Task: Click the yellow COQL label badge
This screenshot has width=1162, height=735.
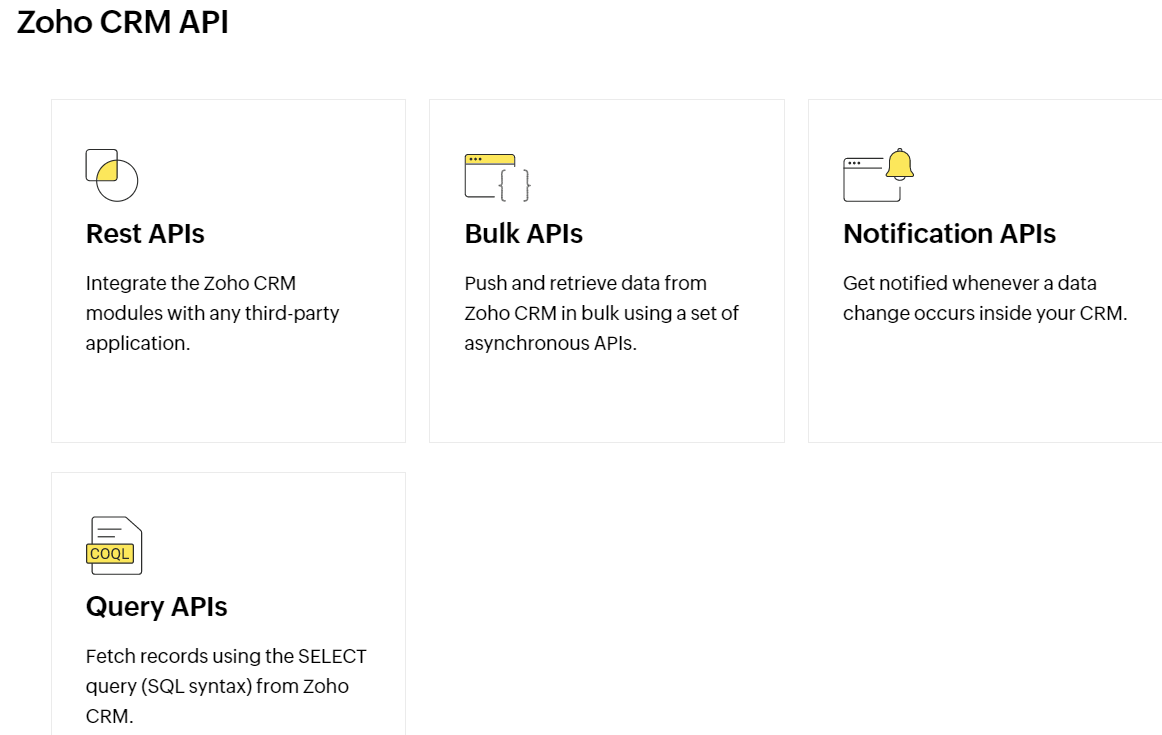Action: [110, 553]
